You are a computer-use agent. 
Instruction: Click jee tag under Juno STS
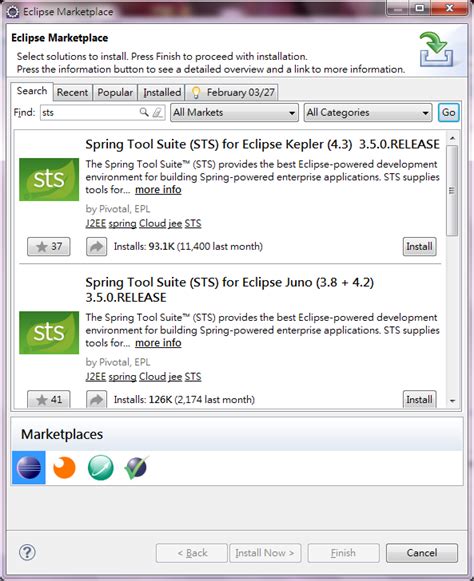coord(175,377)
